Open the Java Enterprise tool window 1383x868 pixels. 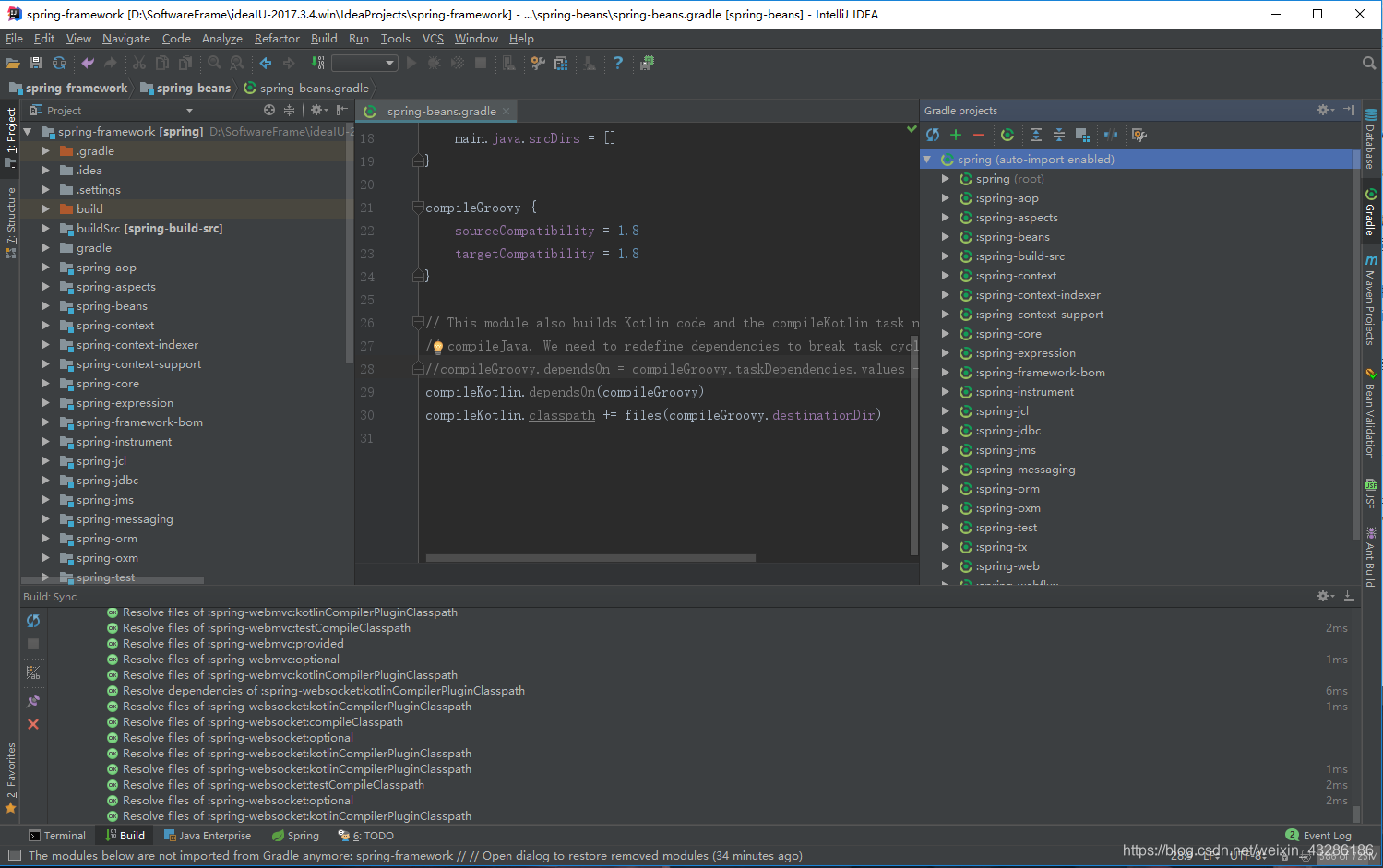pos(208,836)
